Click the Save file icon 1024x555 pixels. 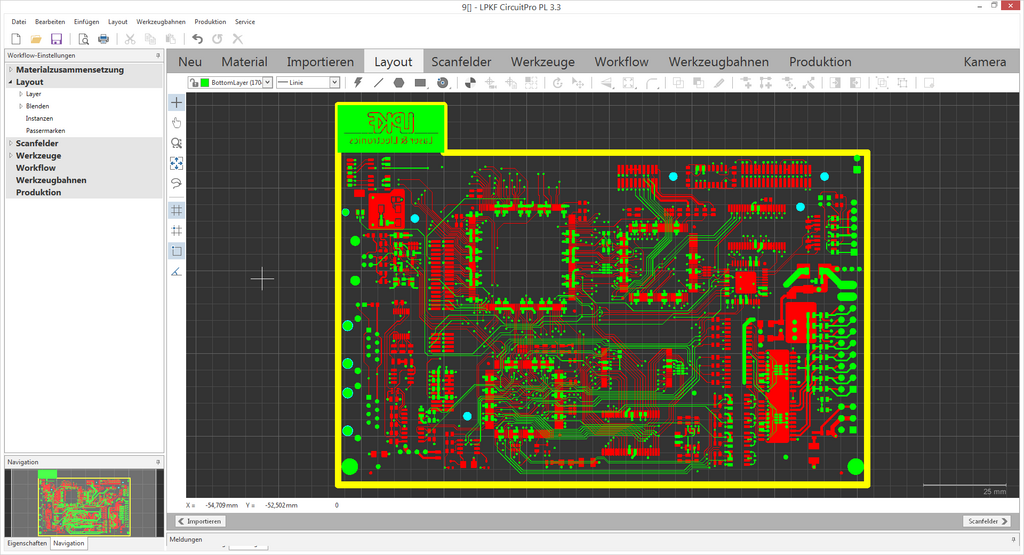[57, 39]
